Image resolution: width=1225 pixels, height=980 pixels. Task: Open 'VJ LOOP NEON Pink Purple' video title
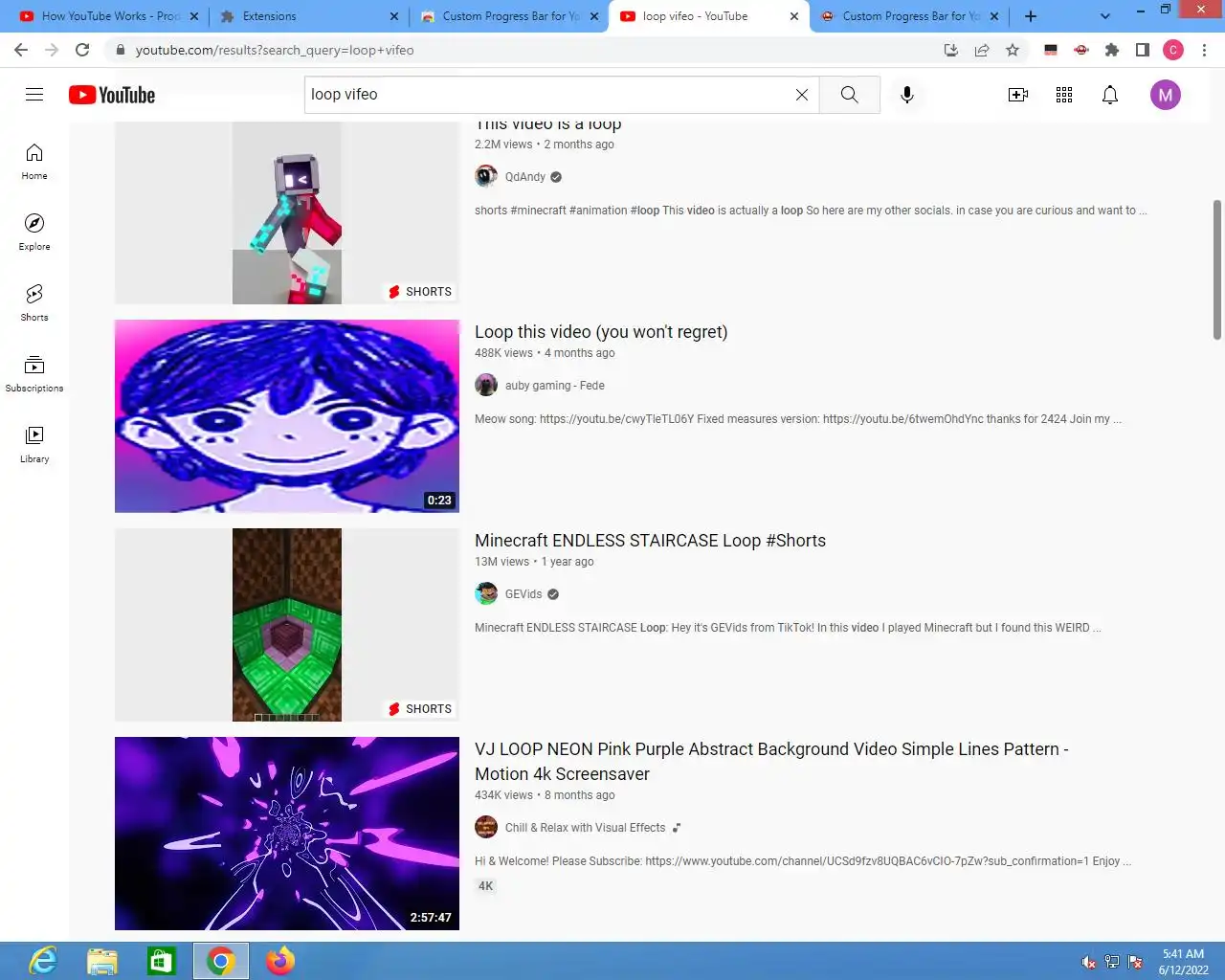[771, 762]
